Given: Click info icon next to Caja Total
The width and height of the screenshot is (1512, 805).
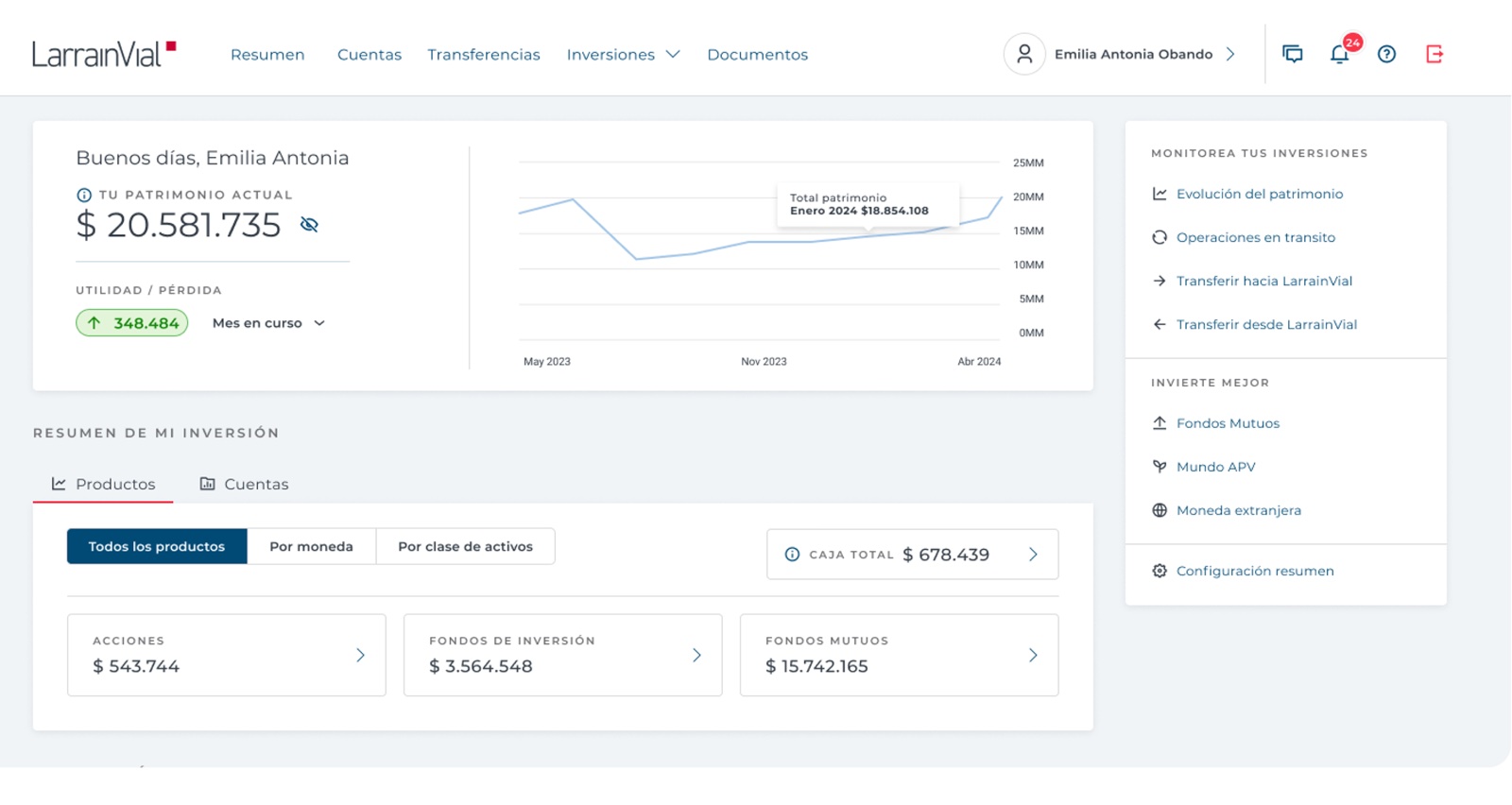Looking at the screenshot, I should [792, 555].
